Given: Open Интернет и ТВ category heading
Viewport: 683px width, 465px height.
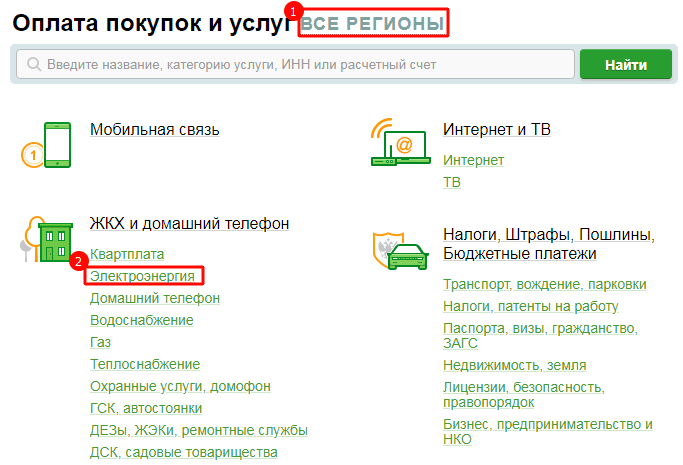Looking at the screenshot, I should click(497, 129).
